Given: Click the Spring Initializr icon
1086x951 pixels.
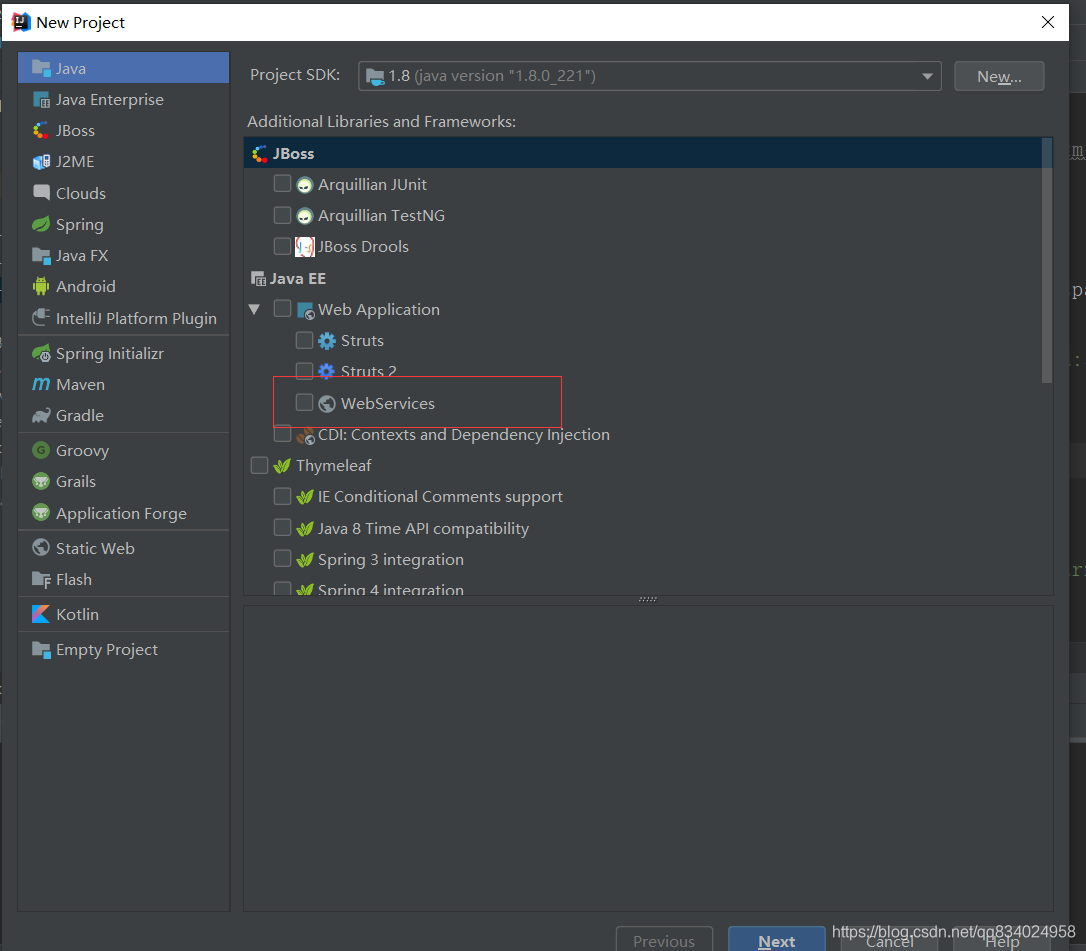Looking at the screenshot, I should pyautogui.click(x=42, y=353).
